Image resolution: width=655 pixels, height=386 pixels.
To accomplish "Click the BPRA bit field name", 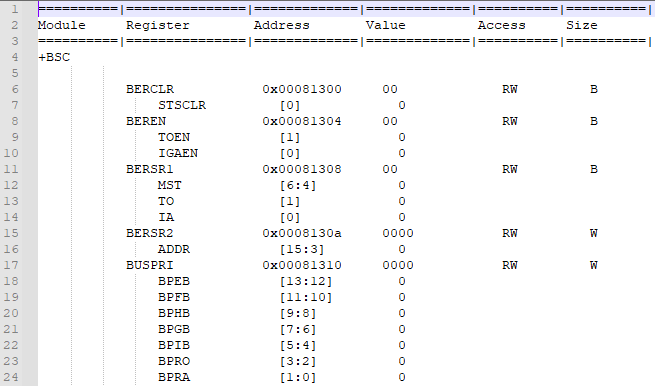I will [x=174, y=377].
